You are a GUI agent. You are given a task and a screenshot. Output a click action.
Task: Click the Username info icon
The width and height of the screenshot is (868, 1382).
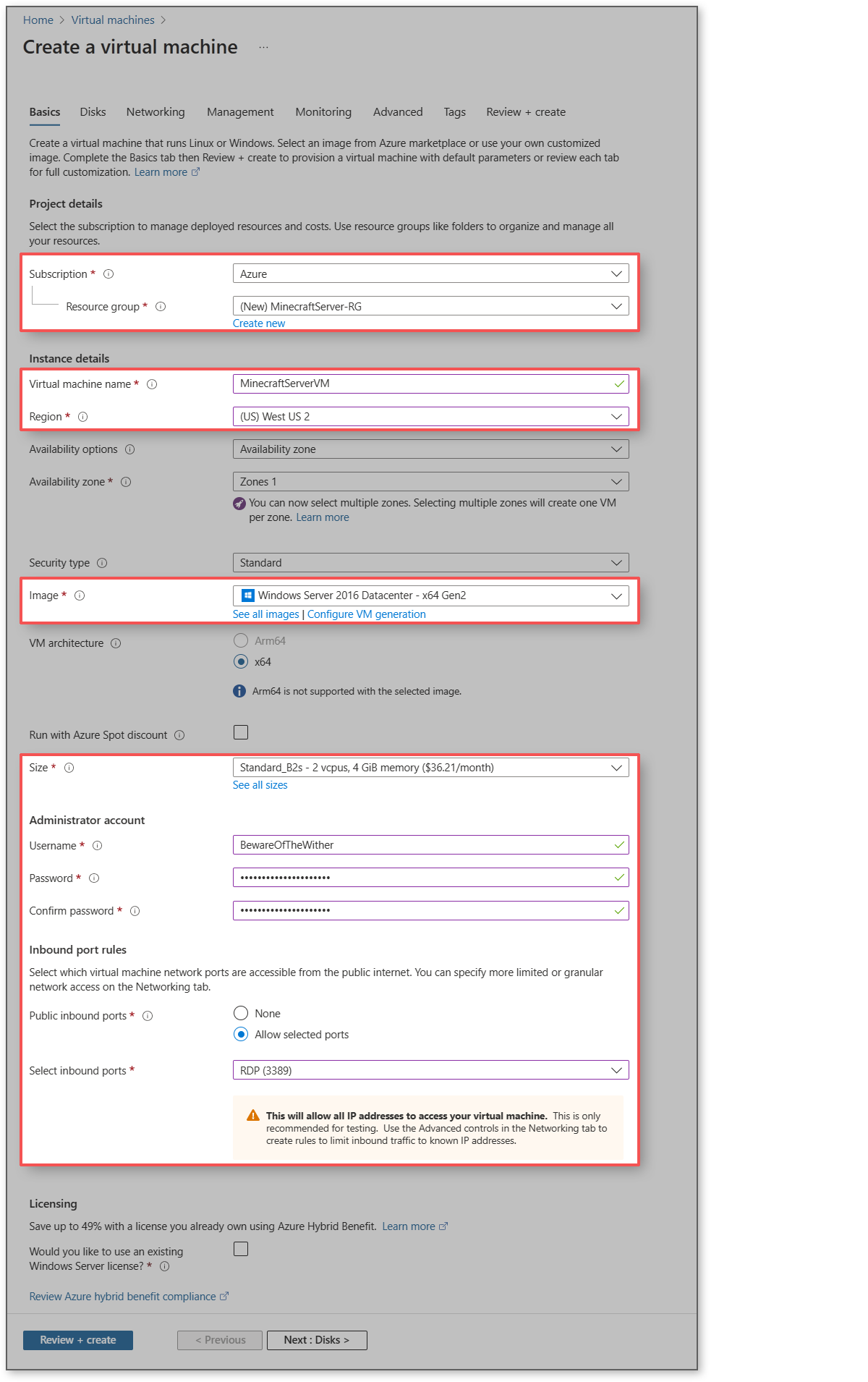(98, 846)
